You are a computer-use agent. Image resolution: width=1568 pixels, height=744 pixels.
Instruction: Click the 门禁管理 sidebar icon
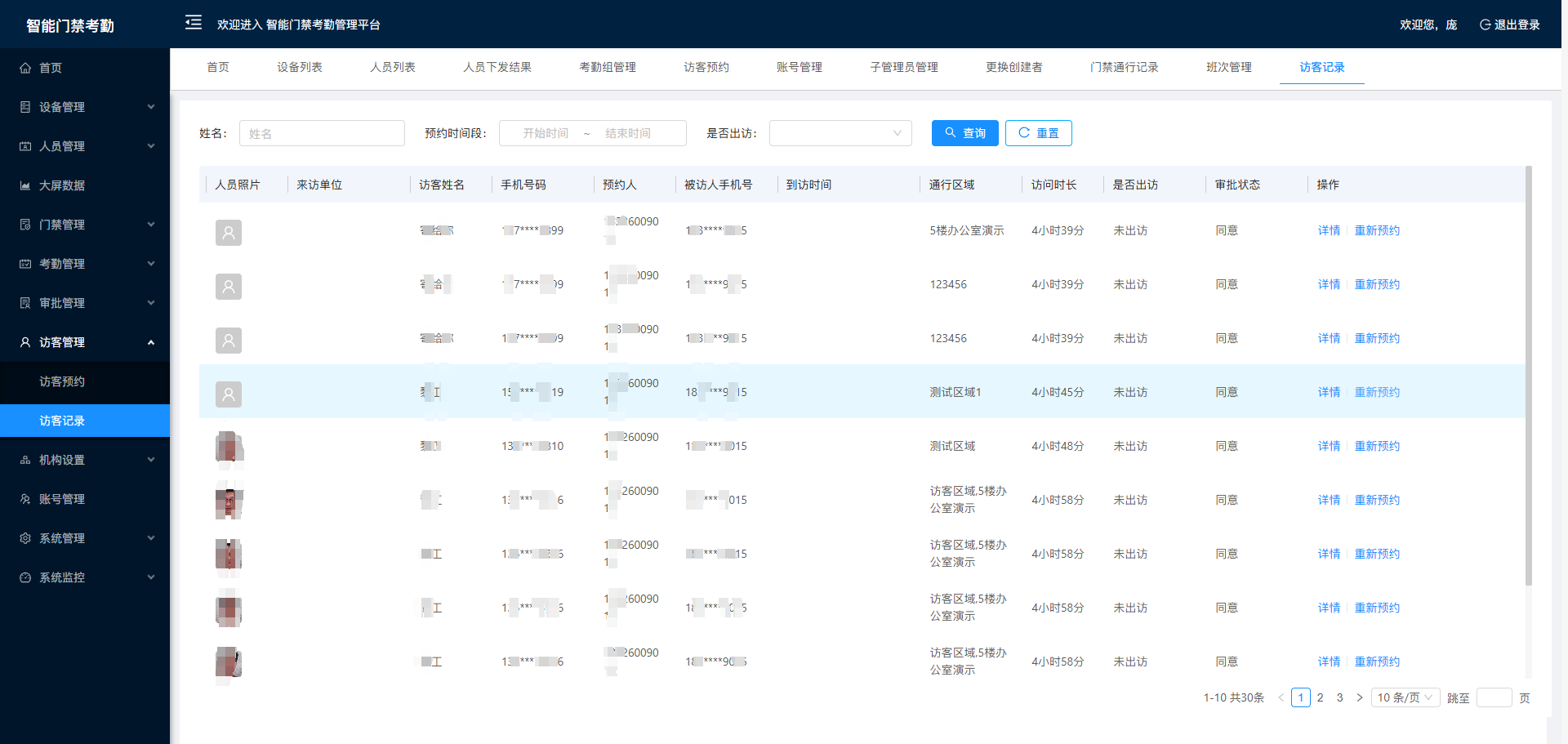click(25, 225)
